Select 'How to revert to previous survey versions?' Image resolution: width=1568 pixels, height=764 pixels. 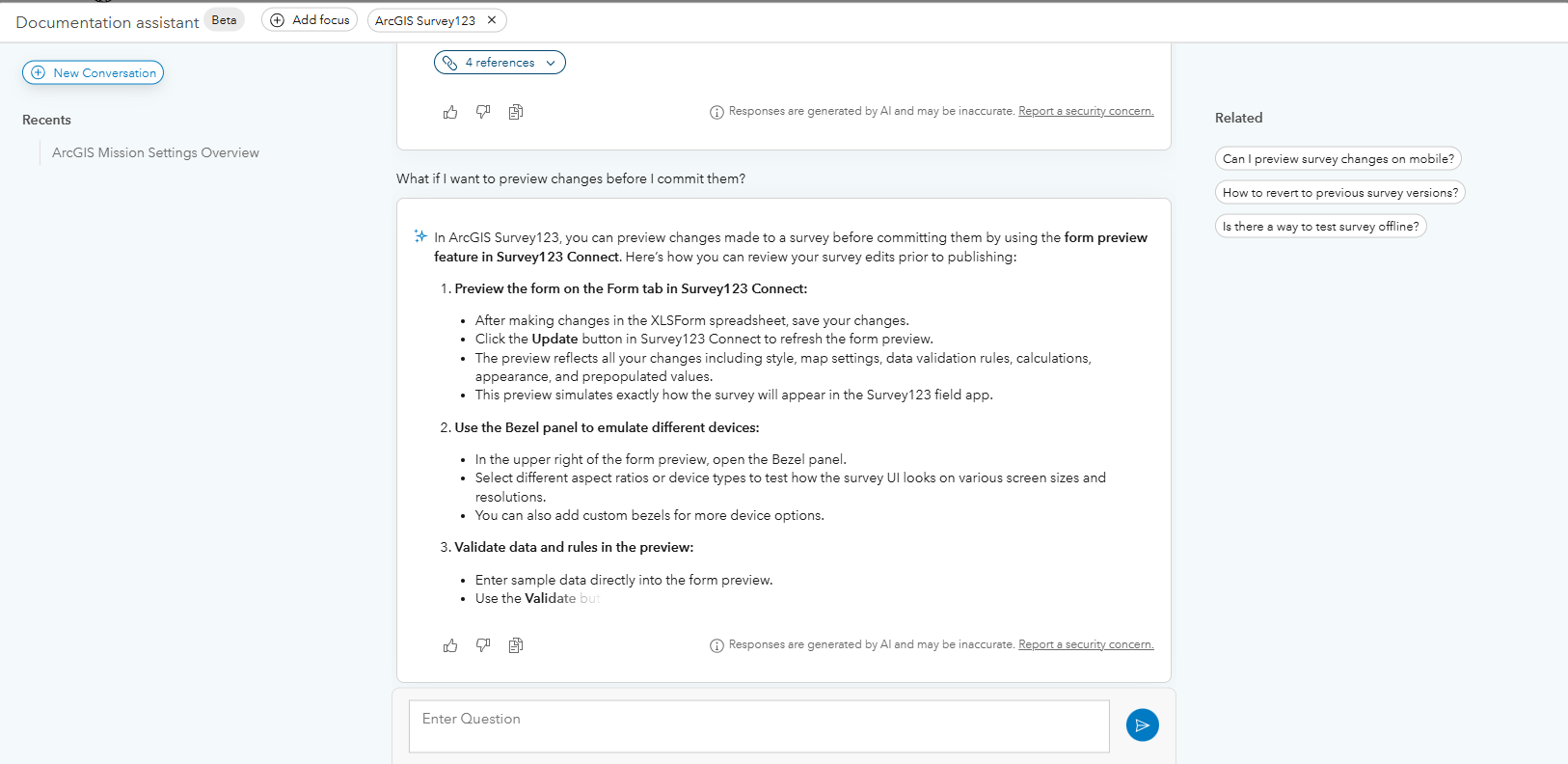[1339, 193]
